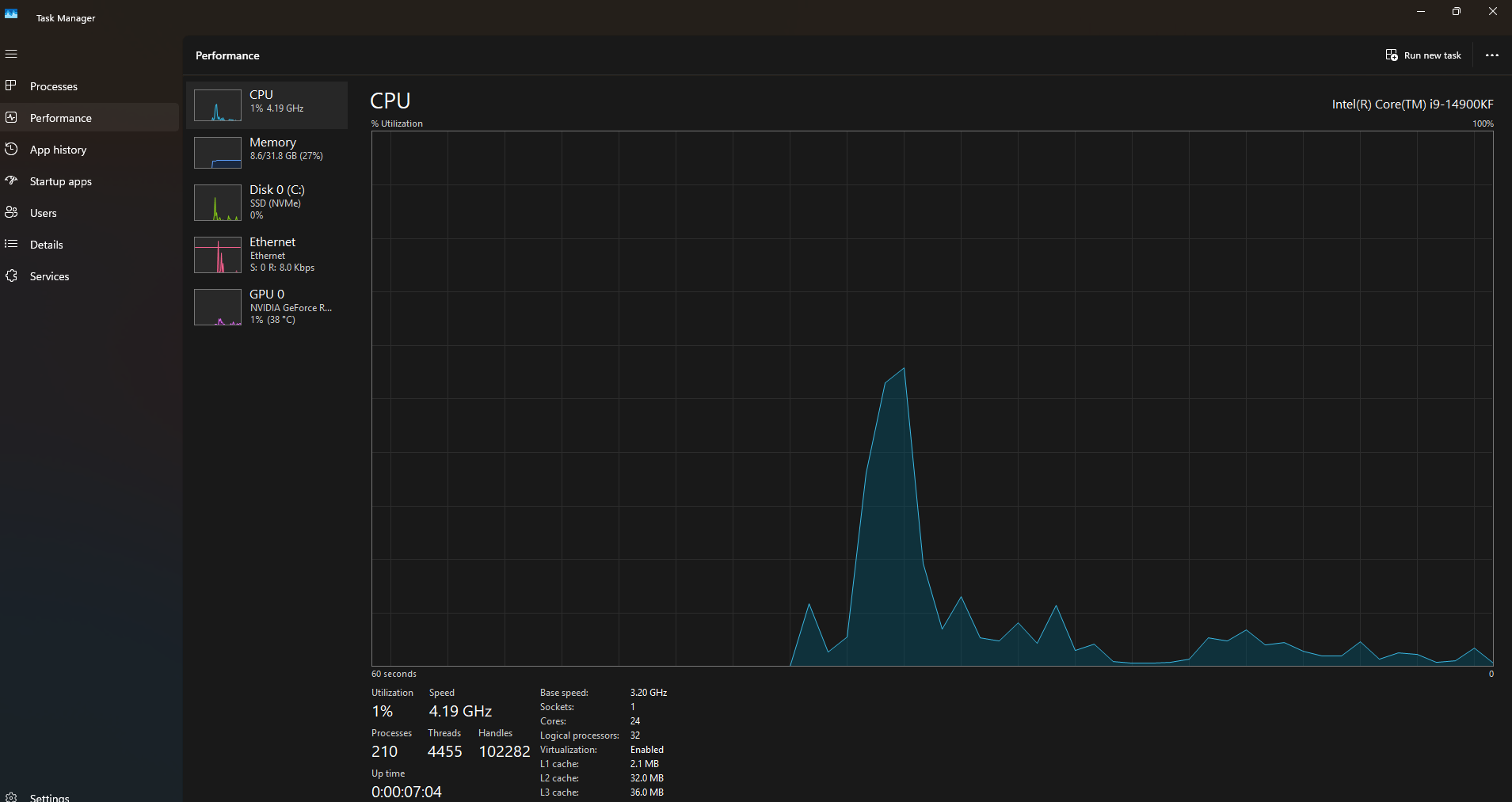
Task: Click the large CPU heading
Action: pos(390,101)
